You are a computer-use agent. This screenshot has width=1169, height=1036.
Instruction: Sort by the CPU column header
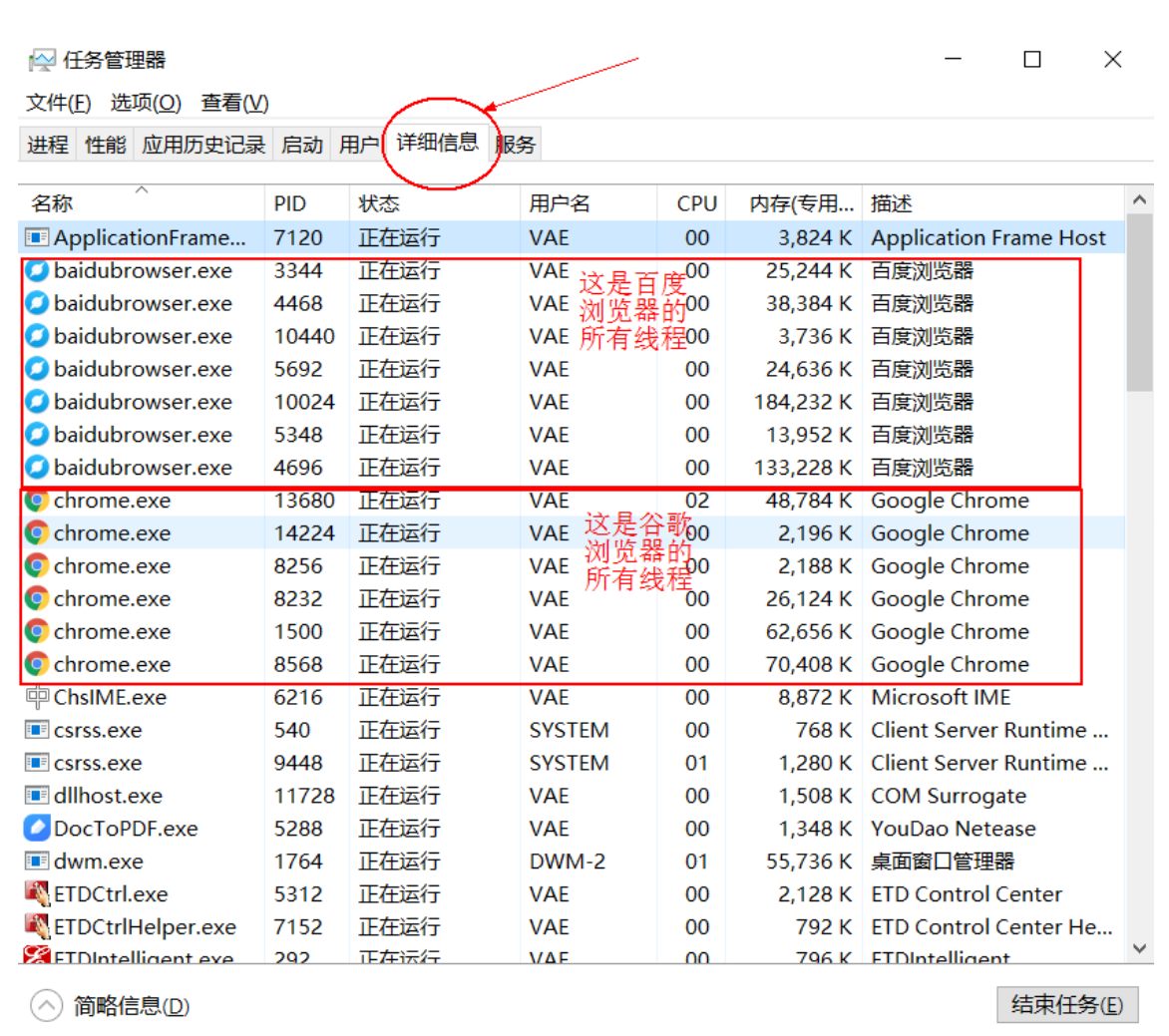click(691, 202)
